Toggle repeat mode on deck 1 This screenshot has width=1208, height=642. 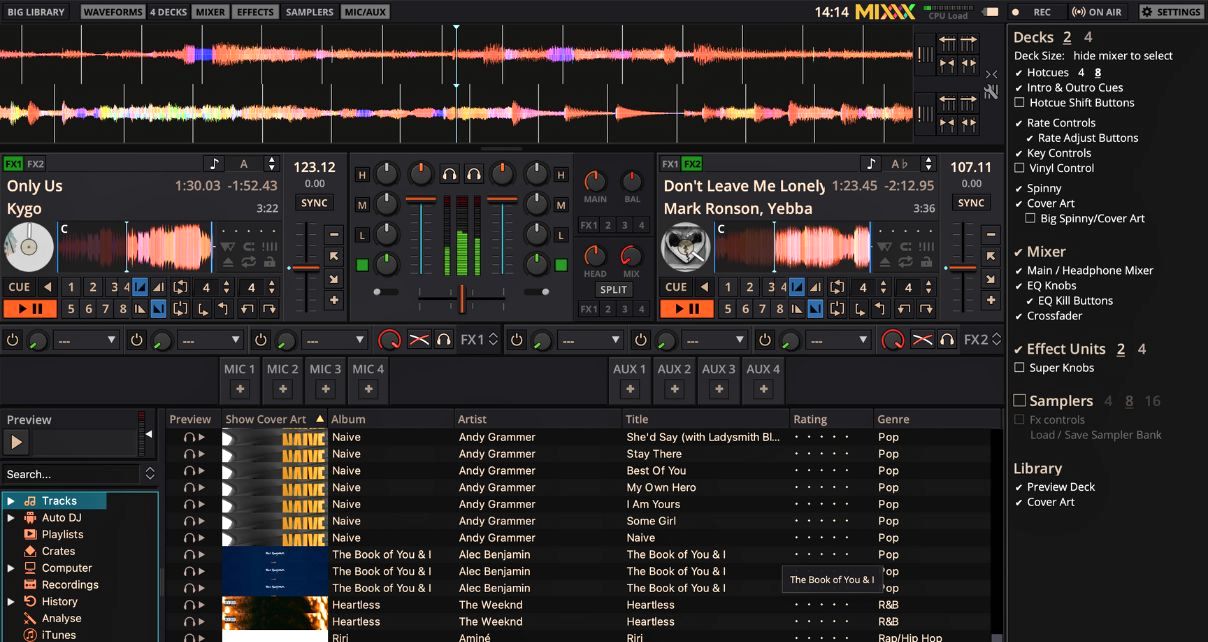click(x=248, y=261)
